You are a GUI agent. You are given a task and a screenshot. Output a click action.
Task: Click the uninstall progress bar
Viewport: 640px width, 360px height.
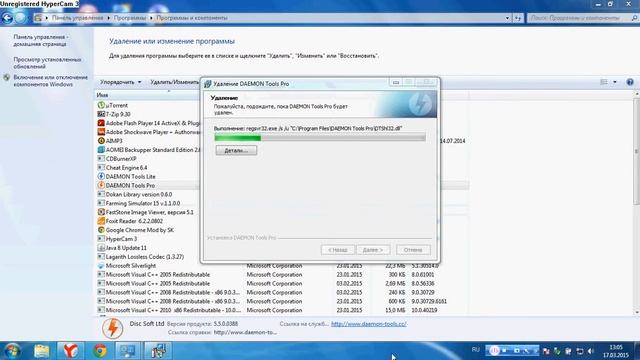tap(320, 138)
